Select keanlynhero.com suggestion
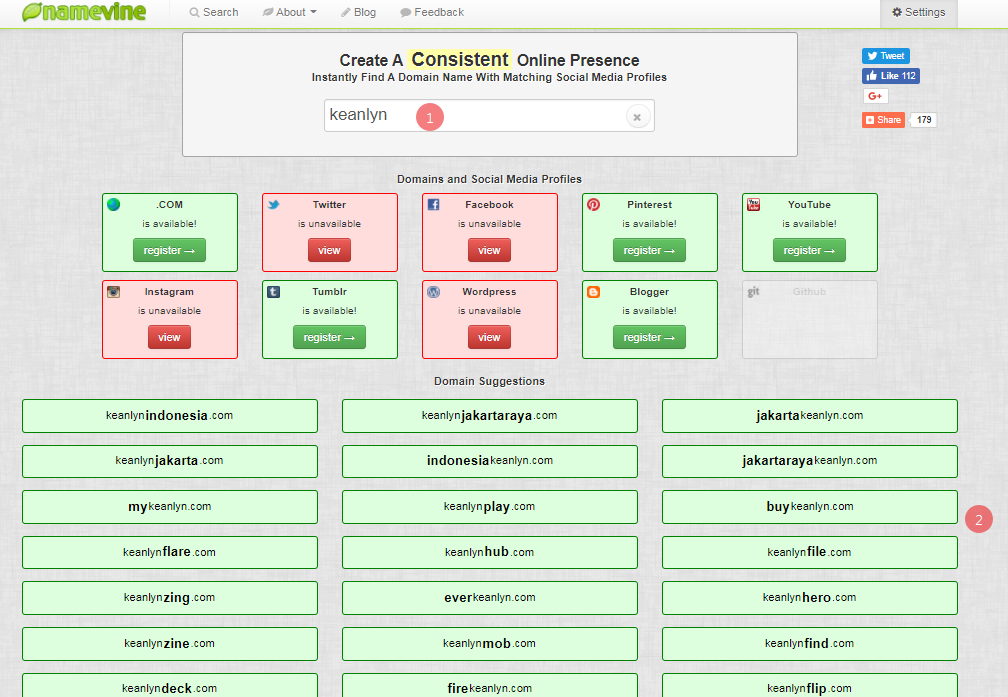This screenshot has height=697, width=1008. click(x=810, y=598)
